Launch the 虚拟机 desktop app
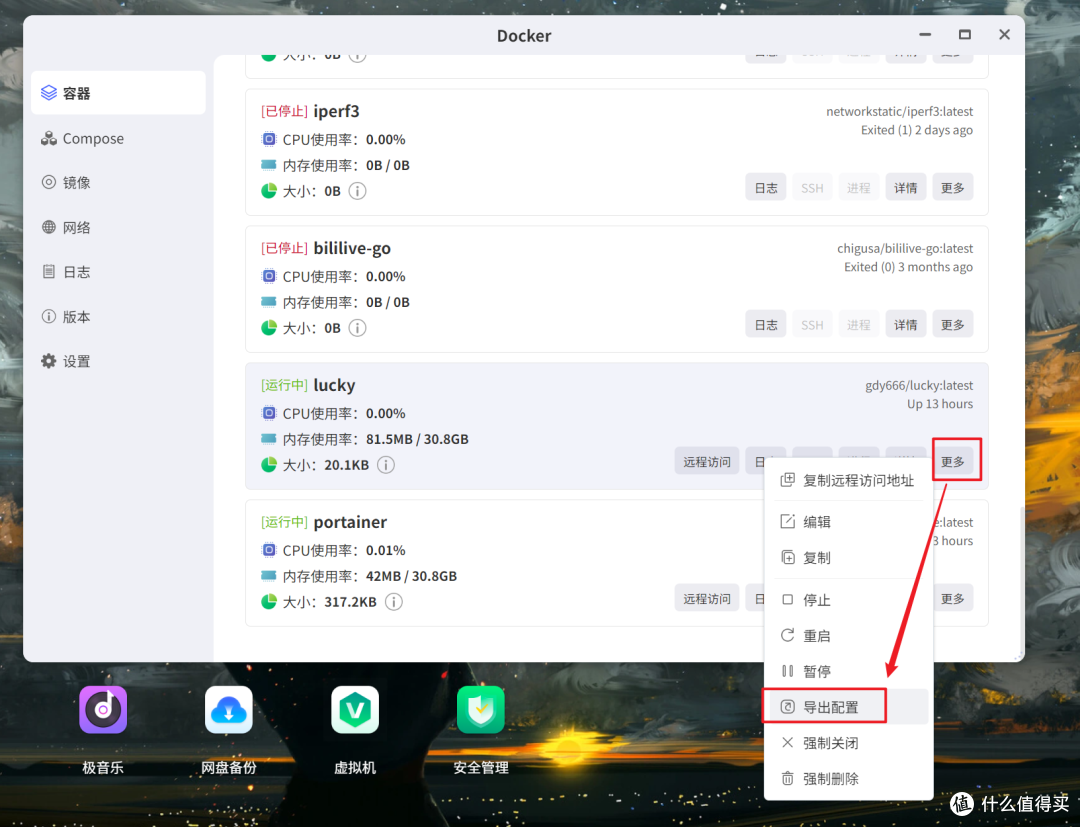This screenshot has height=827, width=1080. point(355,710)
